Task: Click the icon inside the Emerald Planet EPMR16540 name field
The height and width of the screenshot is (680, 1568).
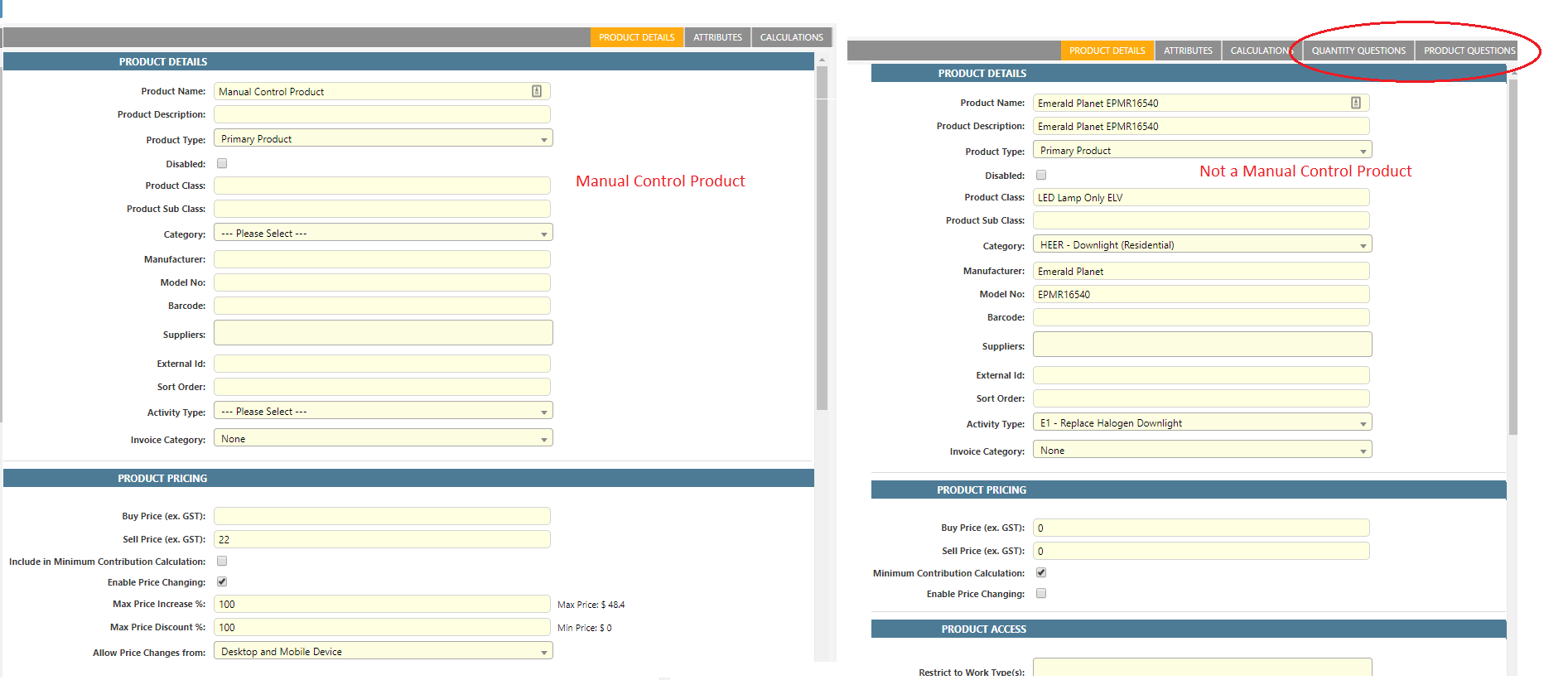Action: pos(1355,103)
